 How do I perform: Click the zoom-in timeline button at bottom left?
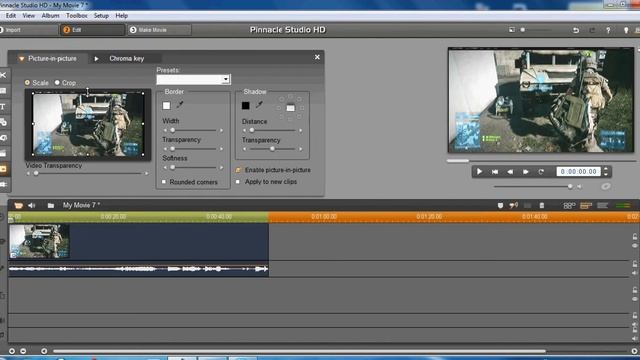coord(11,351)
